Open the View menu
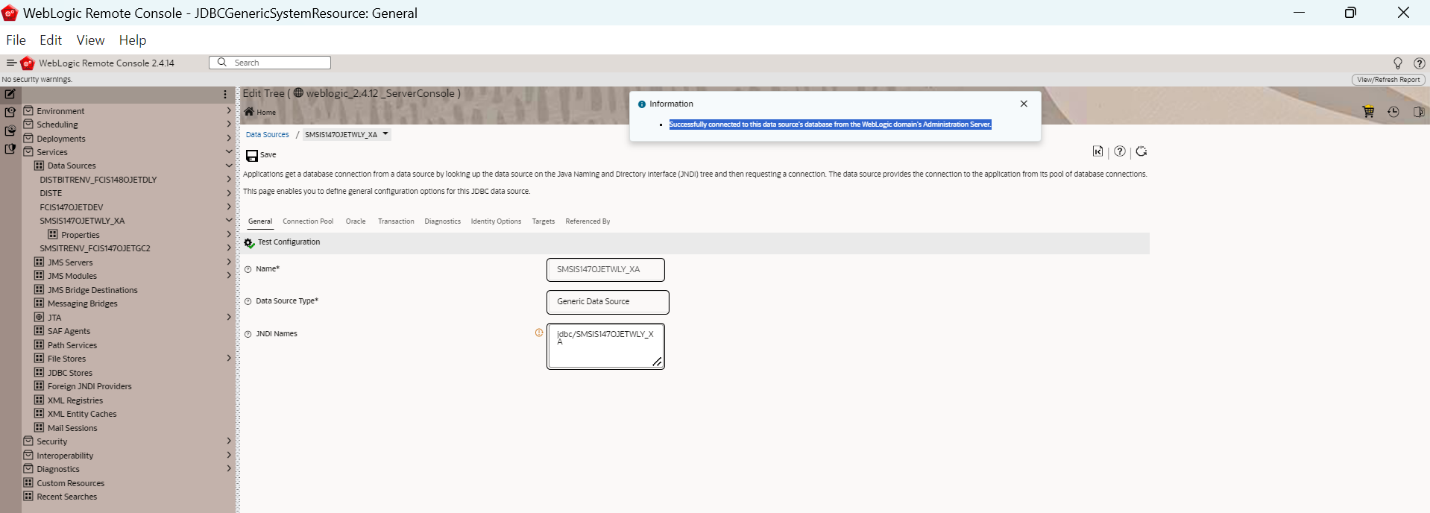This screenshot has width=1430, height=513. (90, 40)
